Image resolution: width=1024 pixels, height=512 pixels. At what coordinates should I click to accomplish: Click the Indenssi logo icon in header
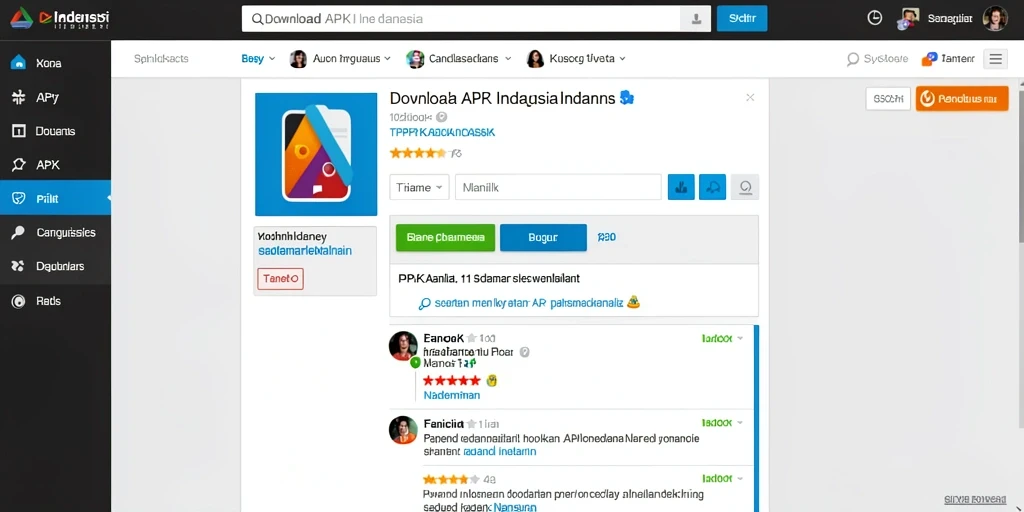(21, 19)
